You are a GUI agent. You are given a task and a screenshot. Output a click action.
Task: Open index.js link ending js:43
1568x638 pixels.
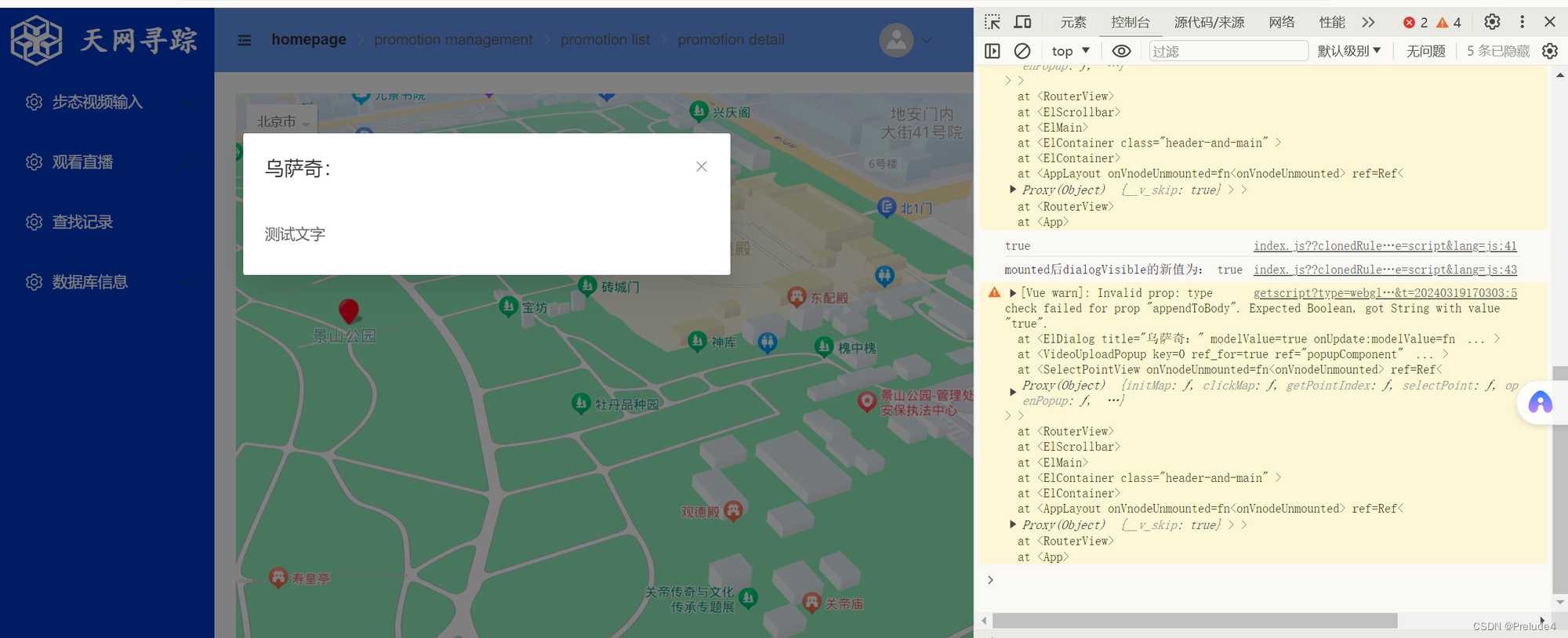coord(1385,270)
